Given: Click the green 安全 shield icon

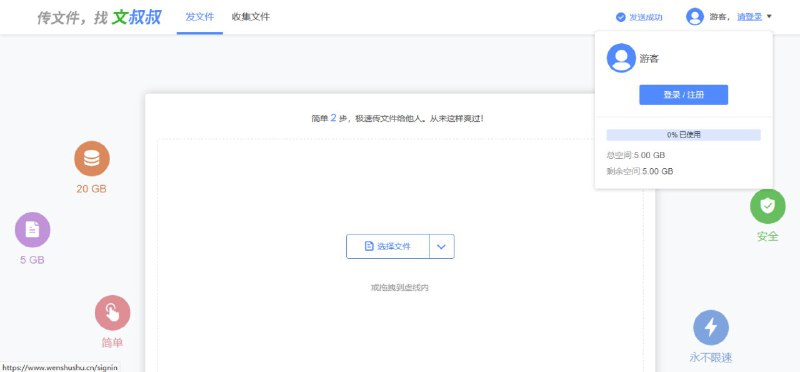Looking at the screenshot, I should [x=767, y=206].
